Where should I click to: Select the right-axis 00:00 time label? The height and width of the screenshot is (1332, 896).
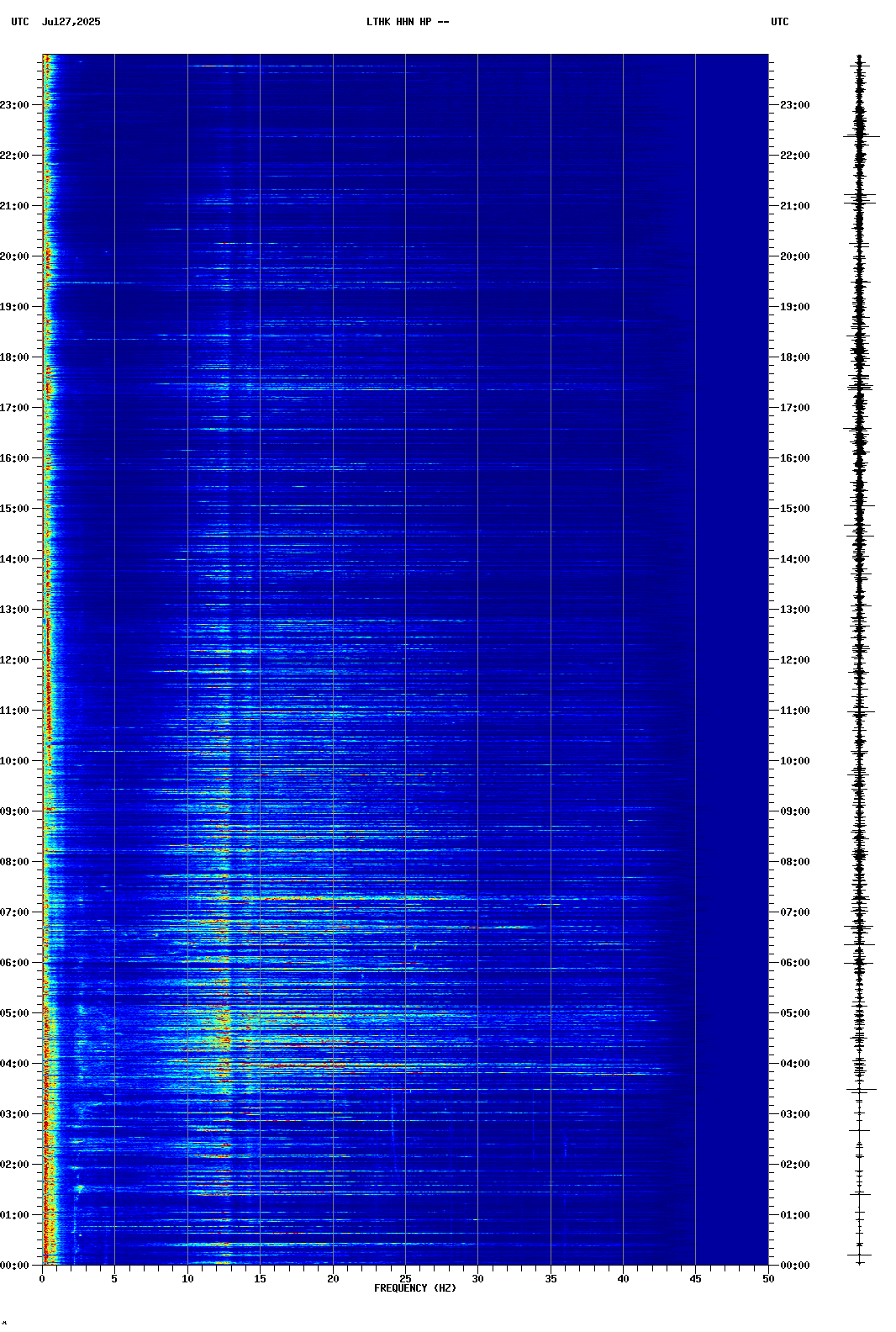795,1266
